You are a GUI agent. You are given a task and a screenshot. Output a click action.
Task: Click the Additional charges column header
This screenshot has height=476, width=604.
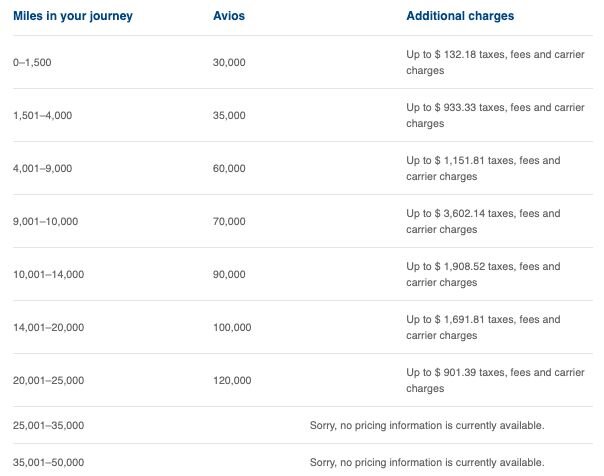tap(460, 16)
